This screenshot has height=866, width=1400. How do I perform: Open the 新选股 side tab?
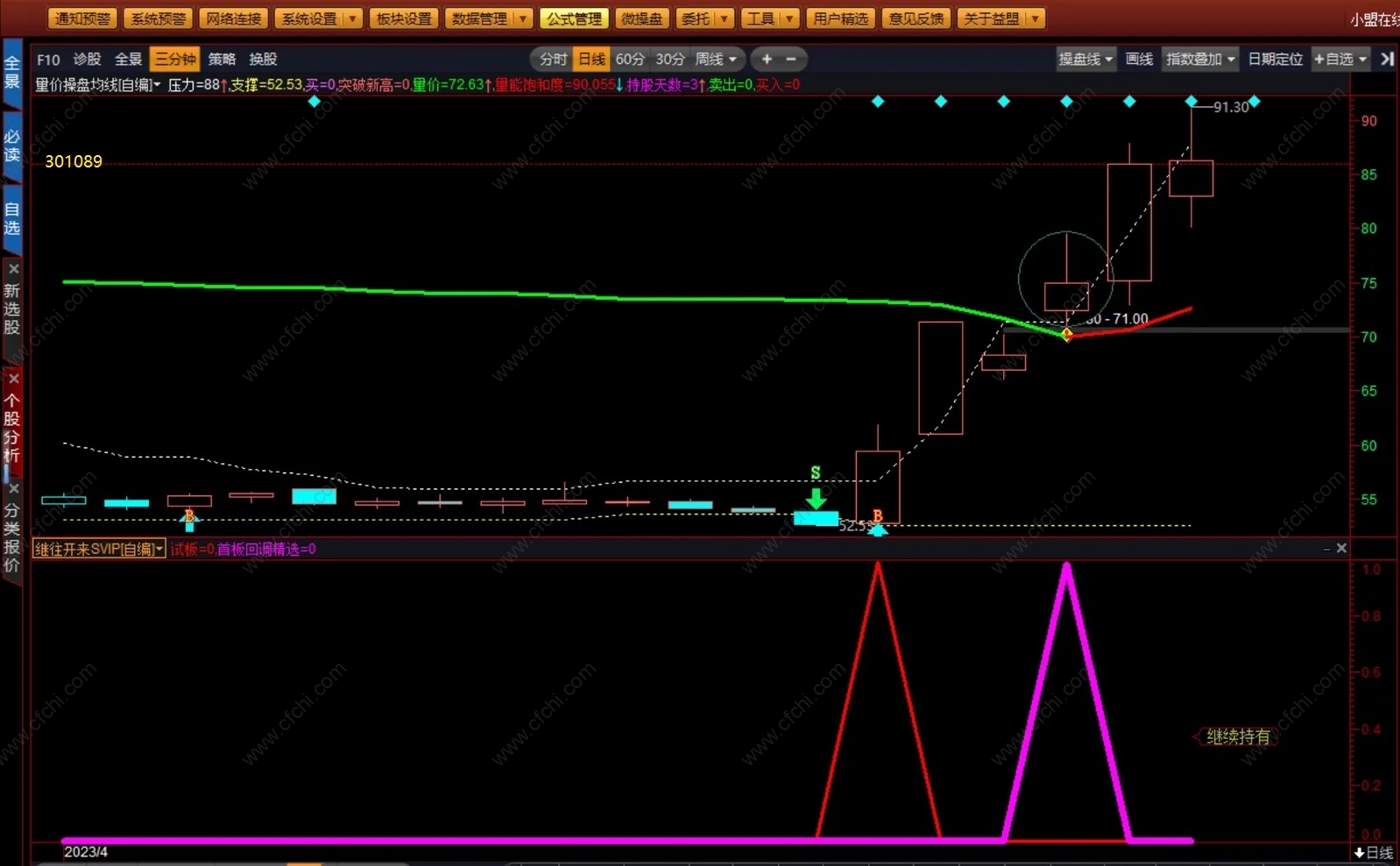tap(11, 309)
